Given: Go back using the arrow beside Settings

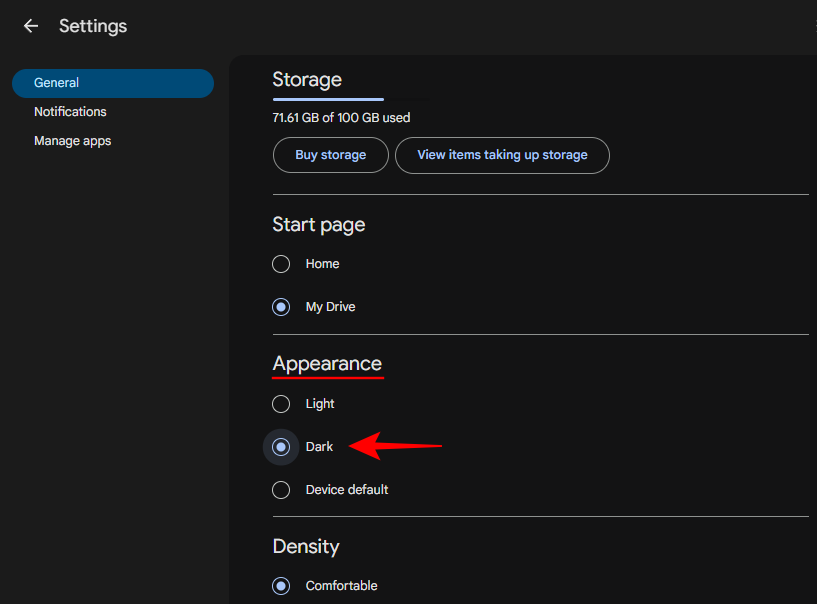Looking at the screenshot, I should click(x=31, y=26).
